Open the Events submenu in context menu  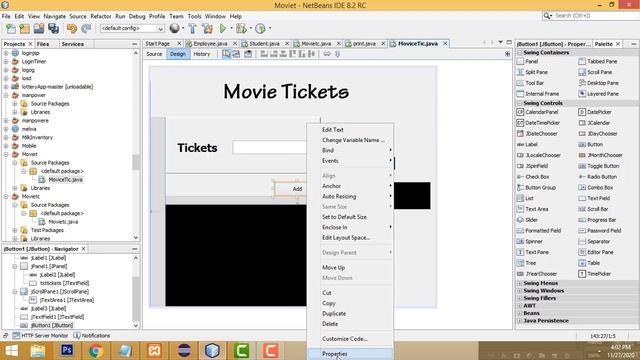point(350,161)
